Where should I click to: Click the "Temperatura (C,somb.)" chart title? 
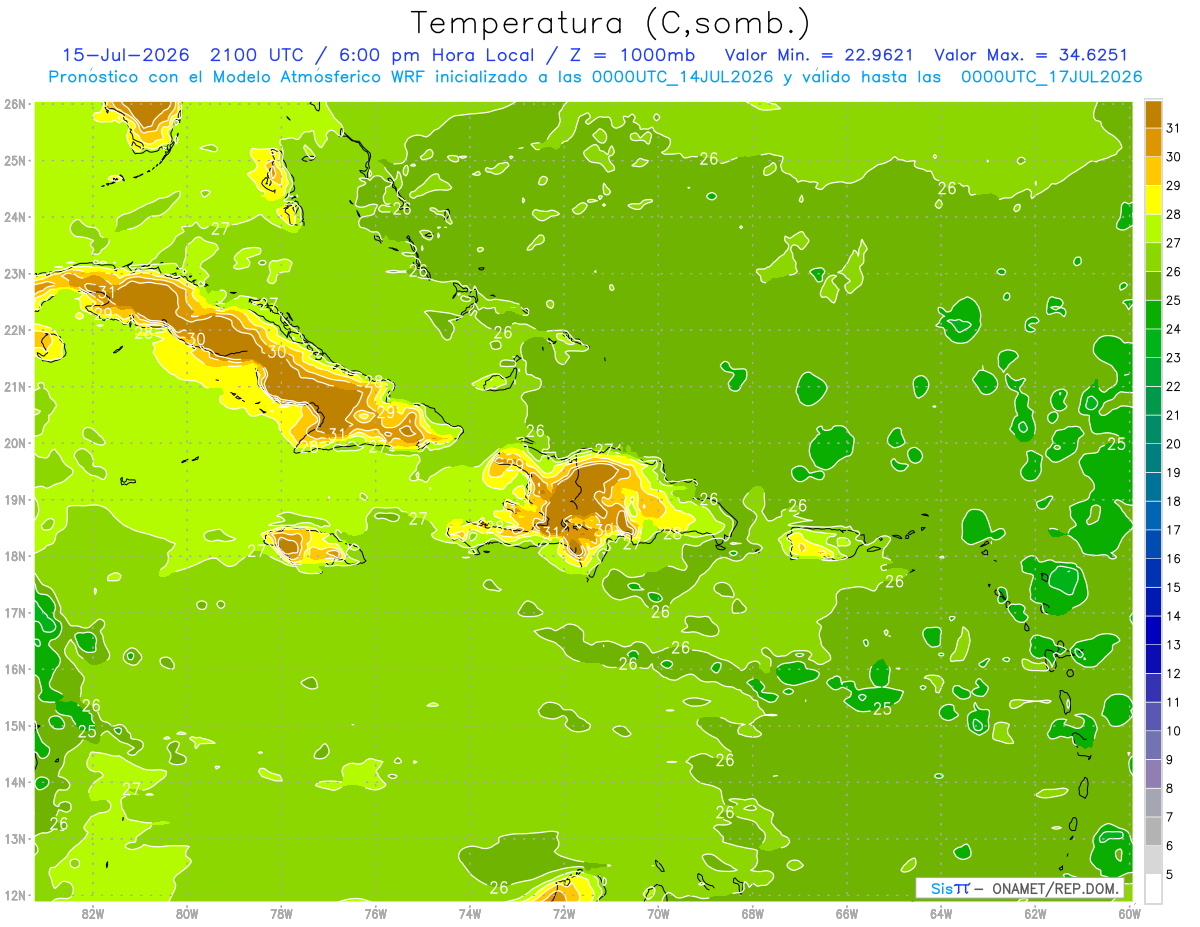[611, 22]
